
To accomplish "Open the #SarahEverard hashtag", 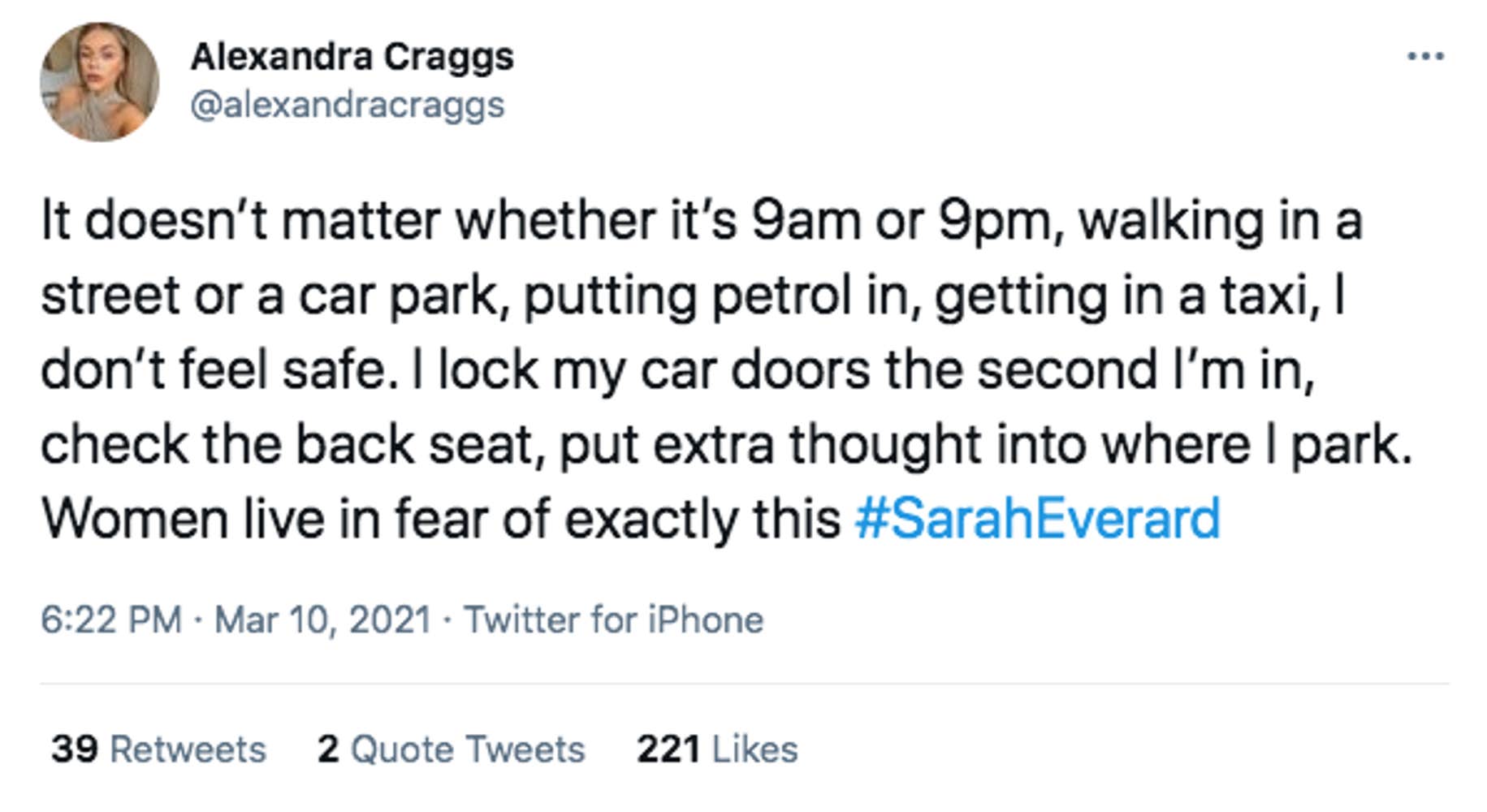I will [x=1037, y=520].
